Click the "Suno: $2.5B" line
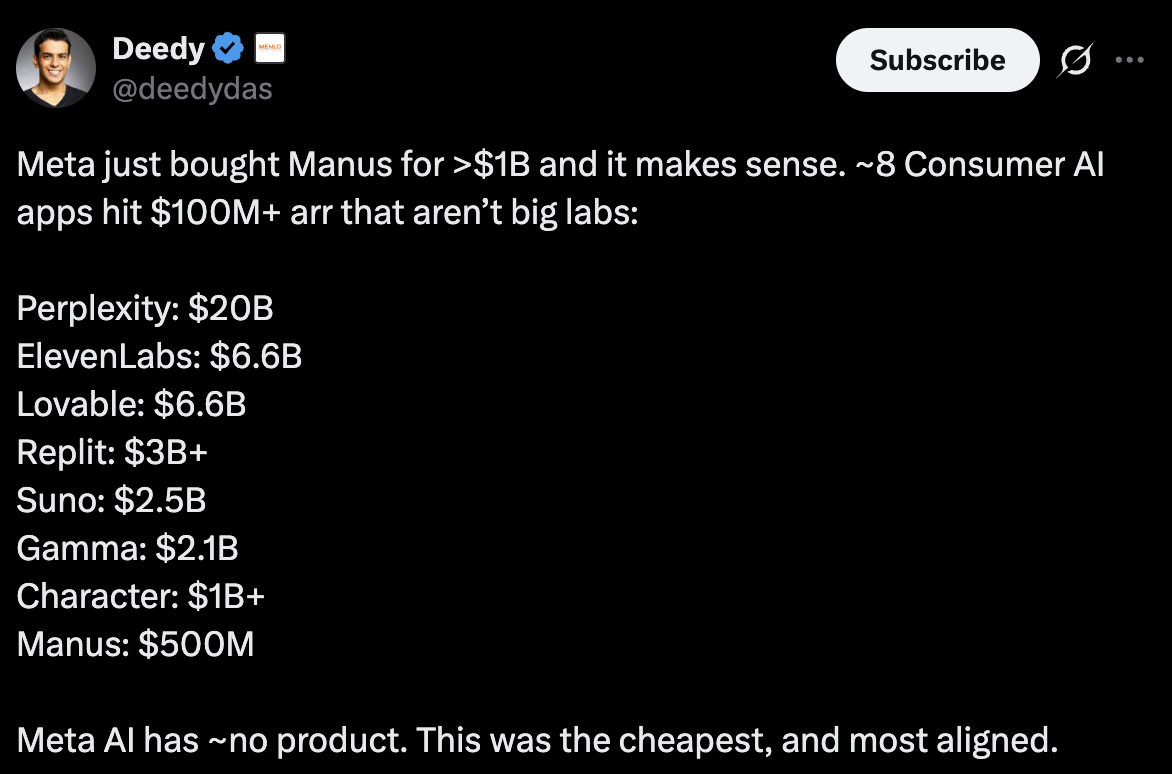1172x774 pixels. pyautogui.click(x=111, y=500)
